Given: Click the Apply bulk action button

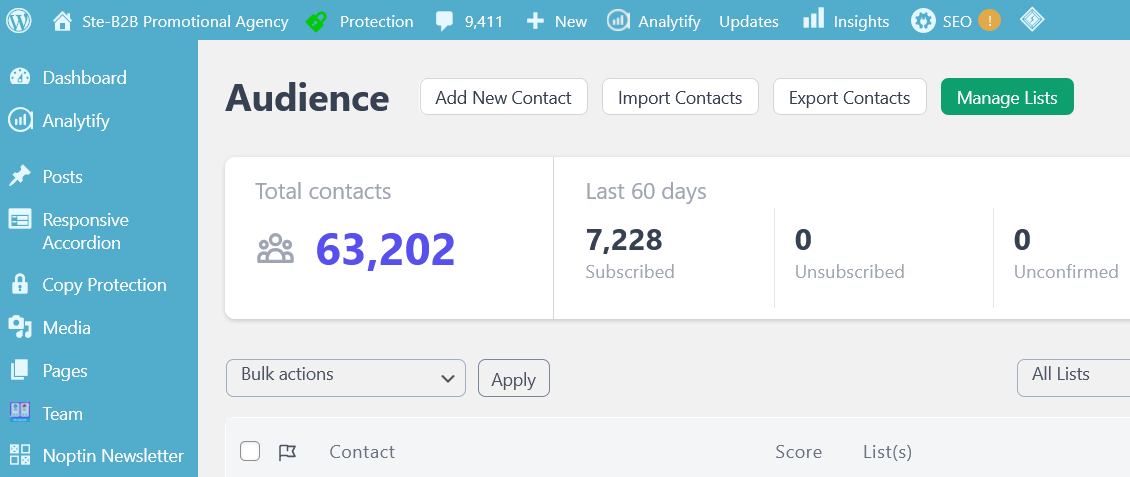Looking at the screenshot, I should pos(513,379).
